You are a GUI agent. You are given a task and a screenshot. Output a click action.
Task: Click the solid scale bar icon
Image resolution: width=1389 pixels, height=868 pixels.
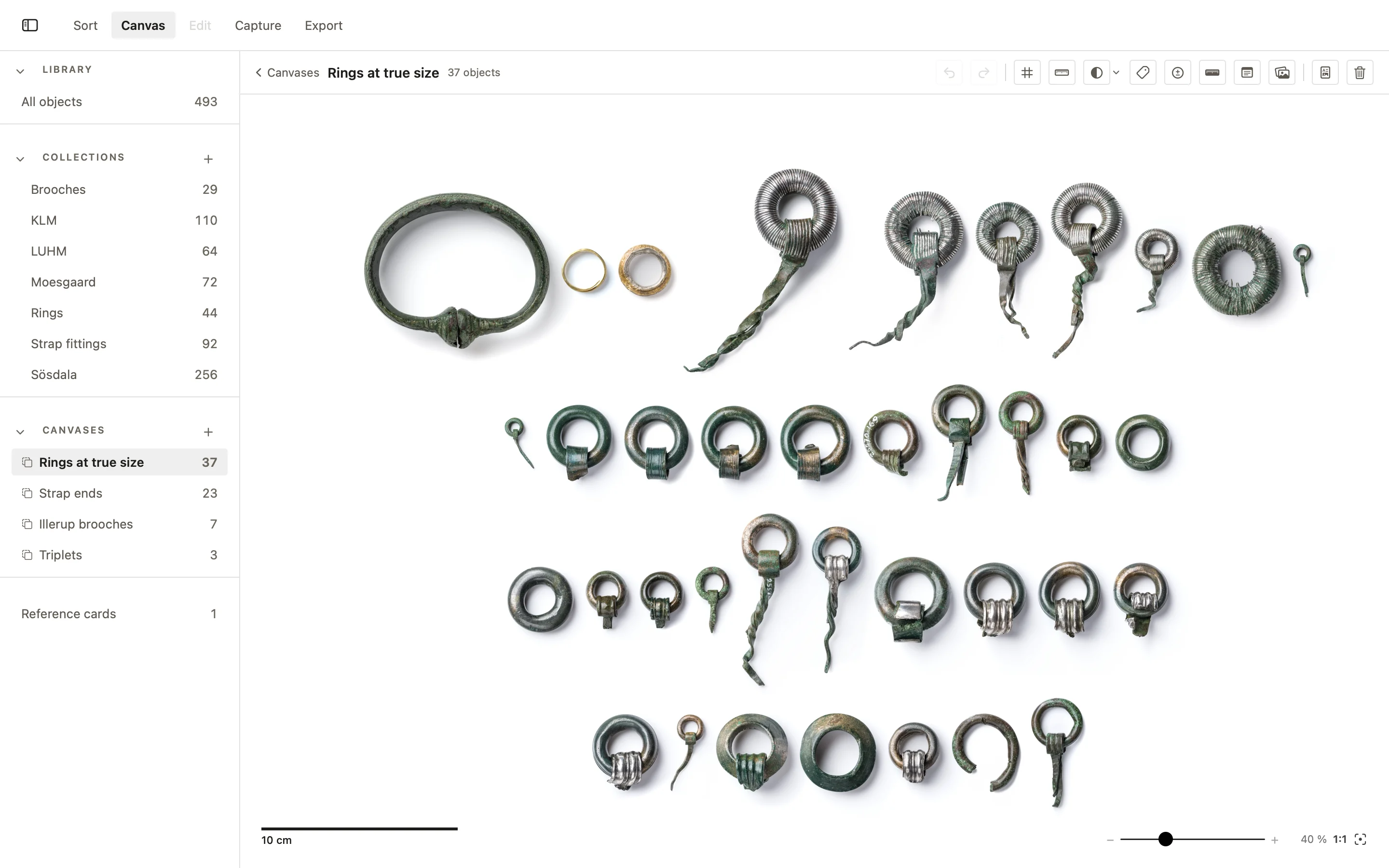(1212, 73)
